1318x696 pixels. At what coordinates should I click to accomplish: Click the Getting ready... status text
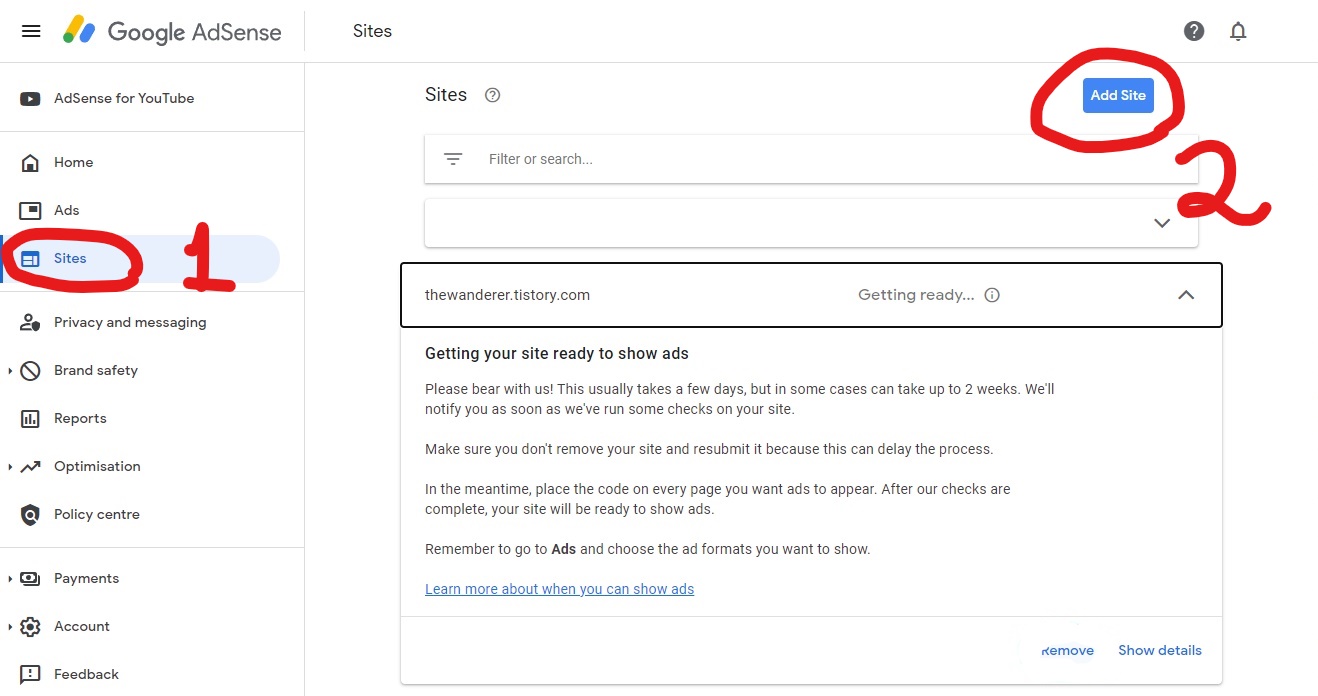[x=916, y=295]
